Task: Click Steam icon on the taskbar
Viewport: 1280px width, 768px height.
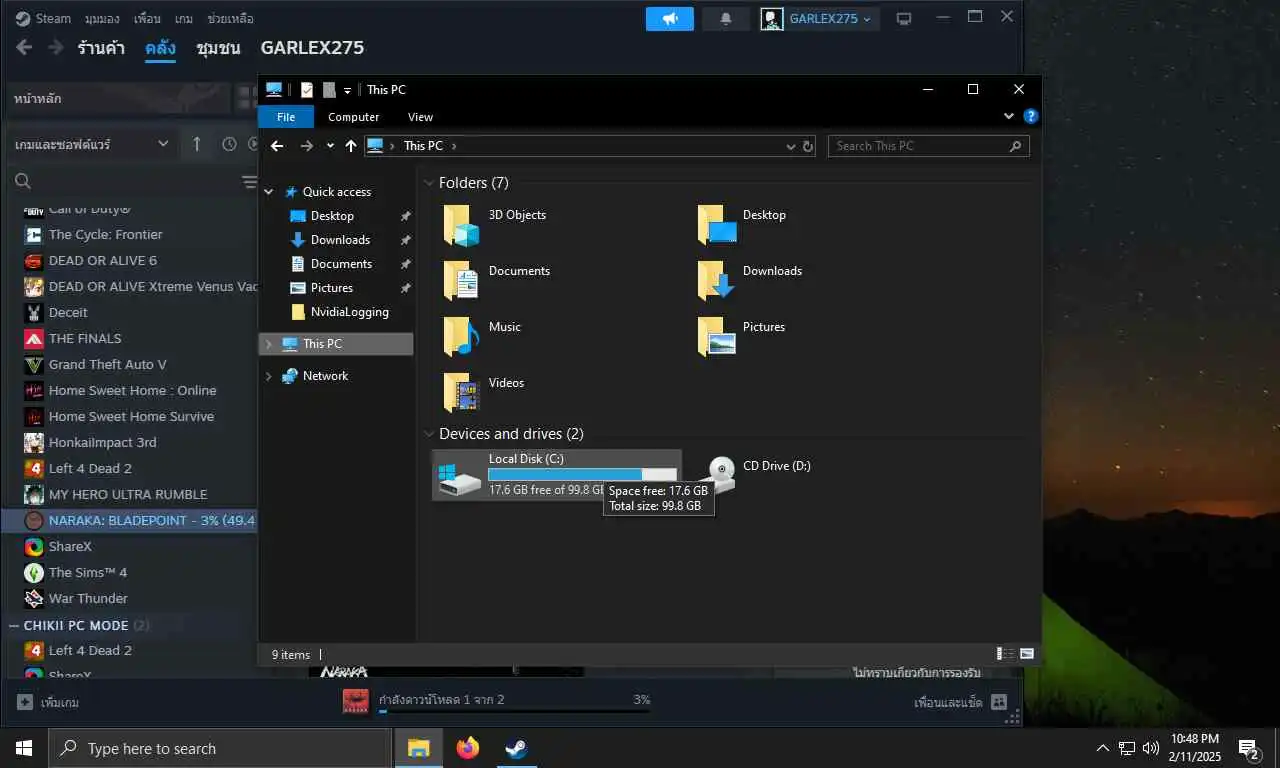Action: 516,748
